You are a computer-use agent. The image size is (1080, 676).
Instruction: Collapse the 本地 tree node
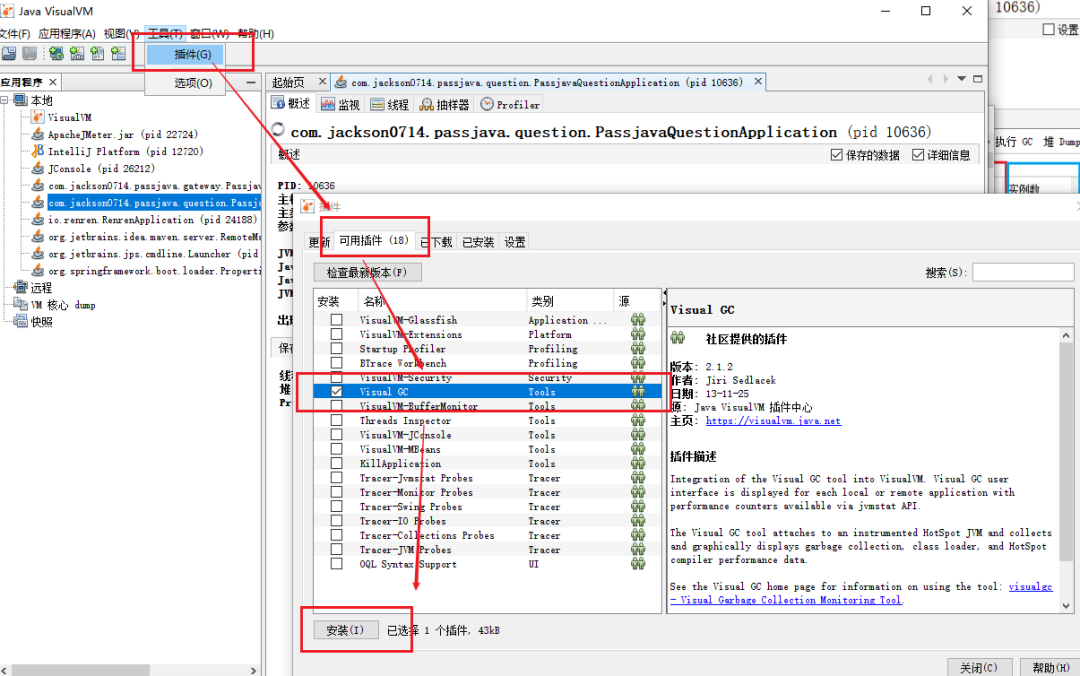click(x=5, y=100)
